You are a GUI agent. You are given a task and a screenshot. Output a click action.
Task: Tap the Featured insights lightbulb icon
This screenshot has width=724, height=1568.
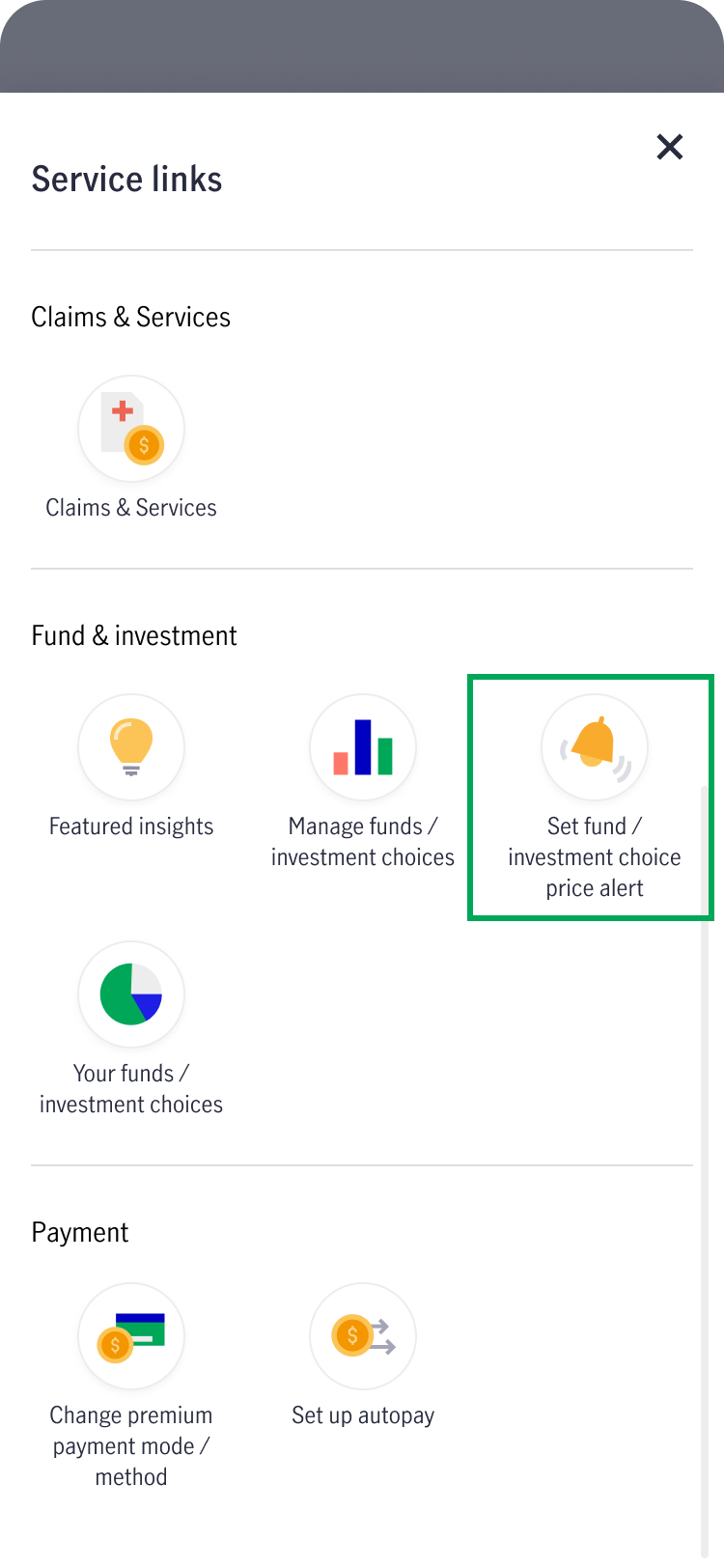tap(131, 747)
